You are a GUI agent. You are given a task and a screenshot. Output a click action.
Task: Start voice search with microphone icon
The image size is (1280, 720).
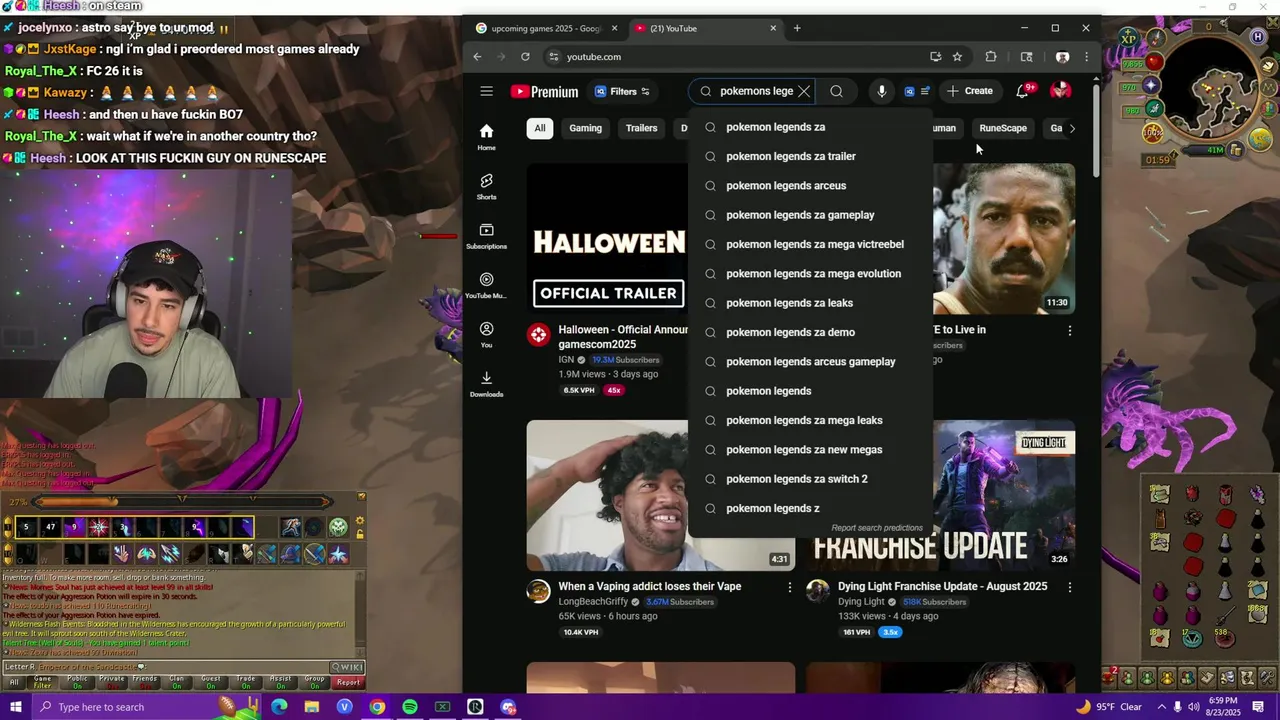[881, 91]
